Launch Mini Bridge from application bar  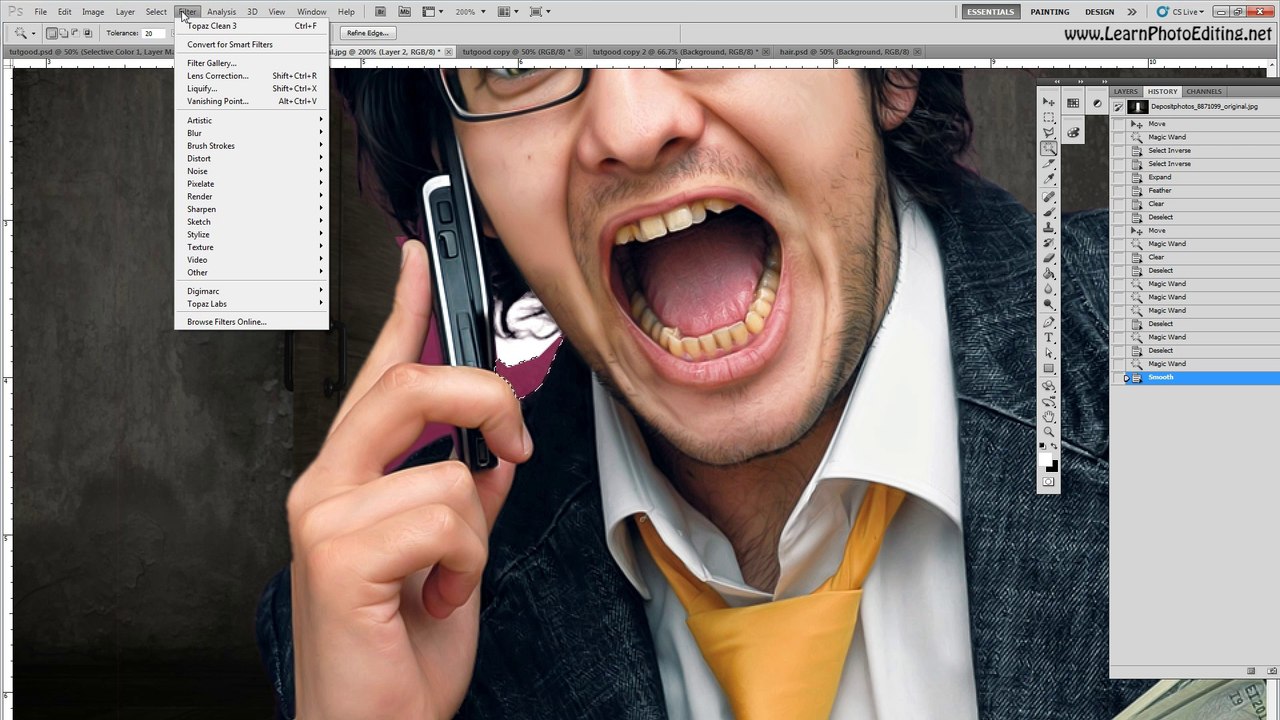point(404,12)
